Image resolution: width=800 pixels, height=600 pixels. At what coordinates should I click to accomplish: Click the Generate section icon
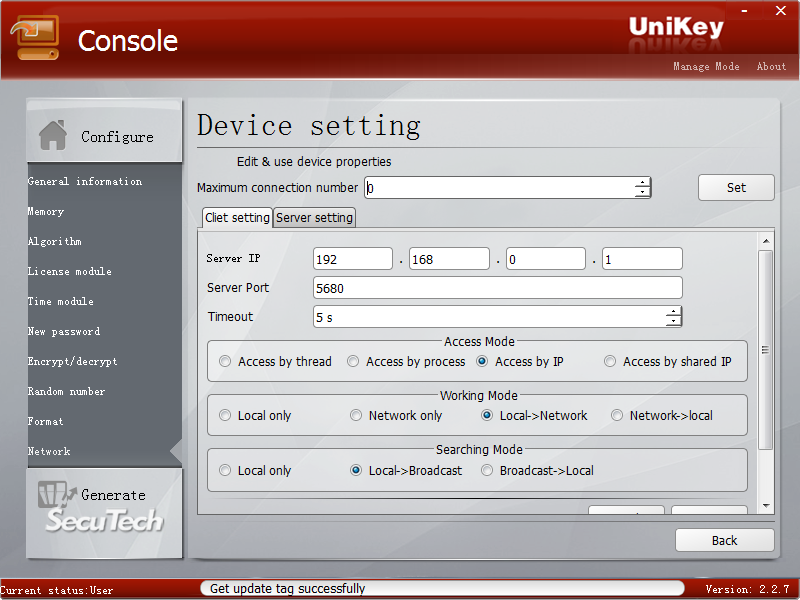[57, 494]
